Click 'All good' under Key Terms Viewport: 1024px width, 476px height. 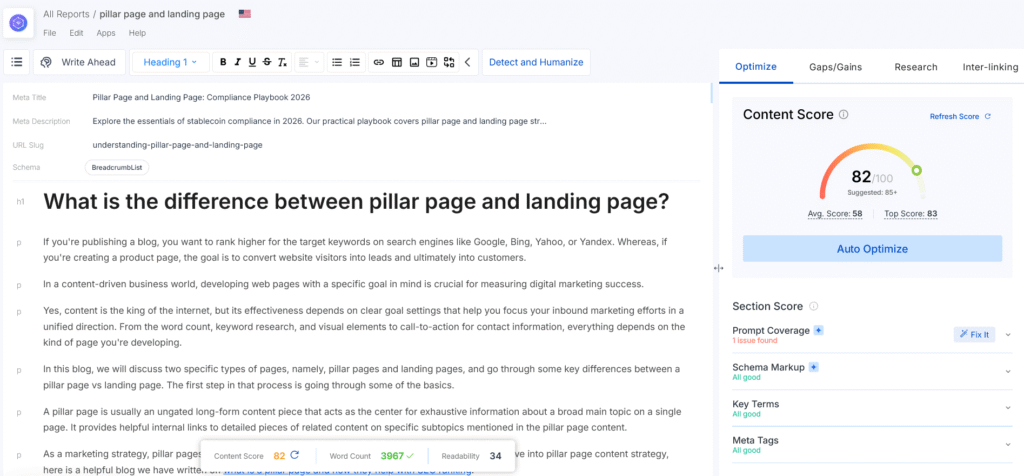click(746, 414)
